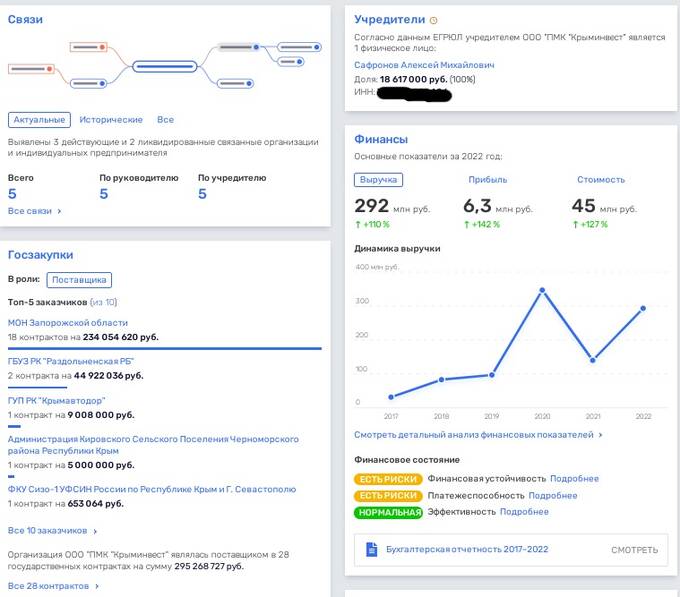Click the chevron next to Все 28 контрактов
The height and width of the screenshot is (597, 680).
[x=97, y=586]
